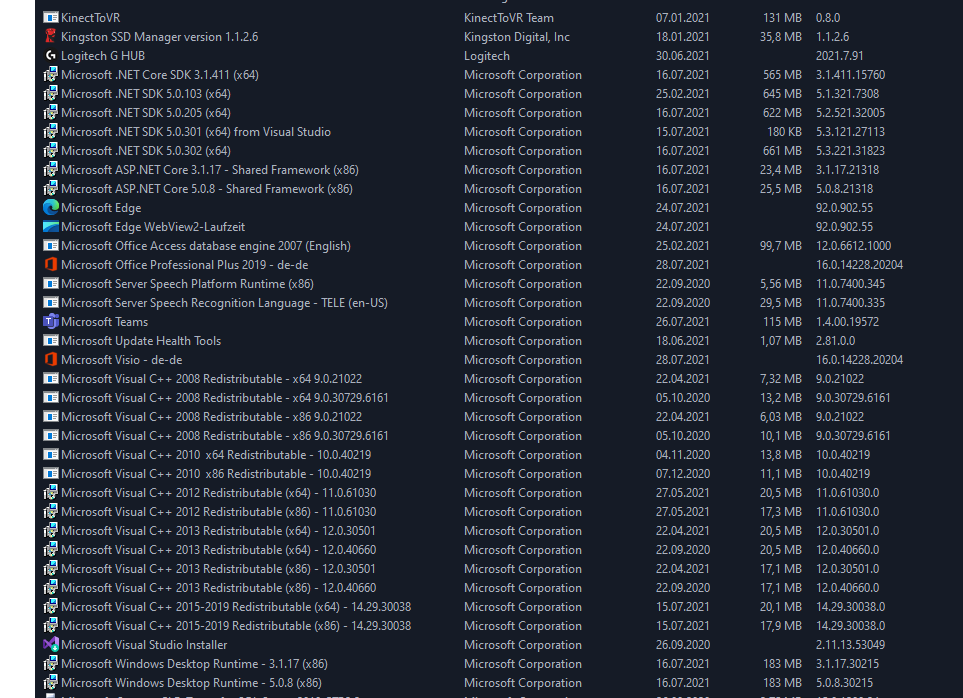Click install date 30.06.2021
The width and height of the screenshot is (963, 698).
point(682,56)
